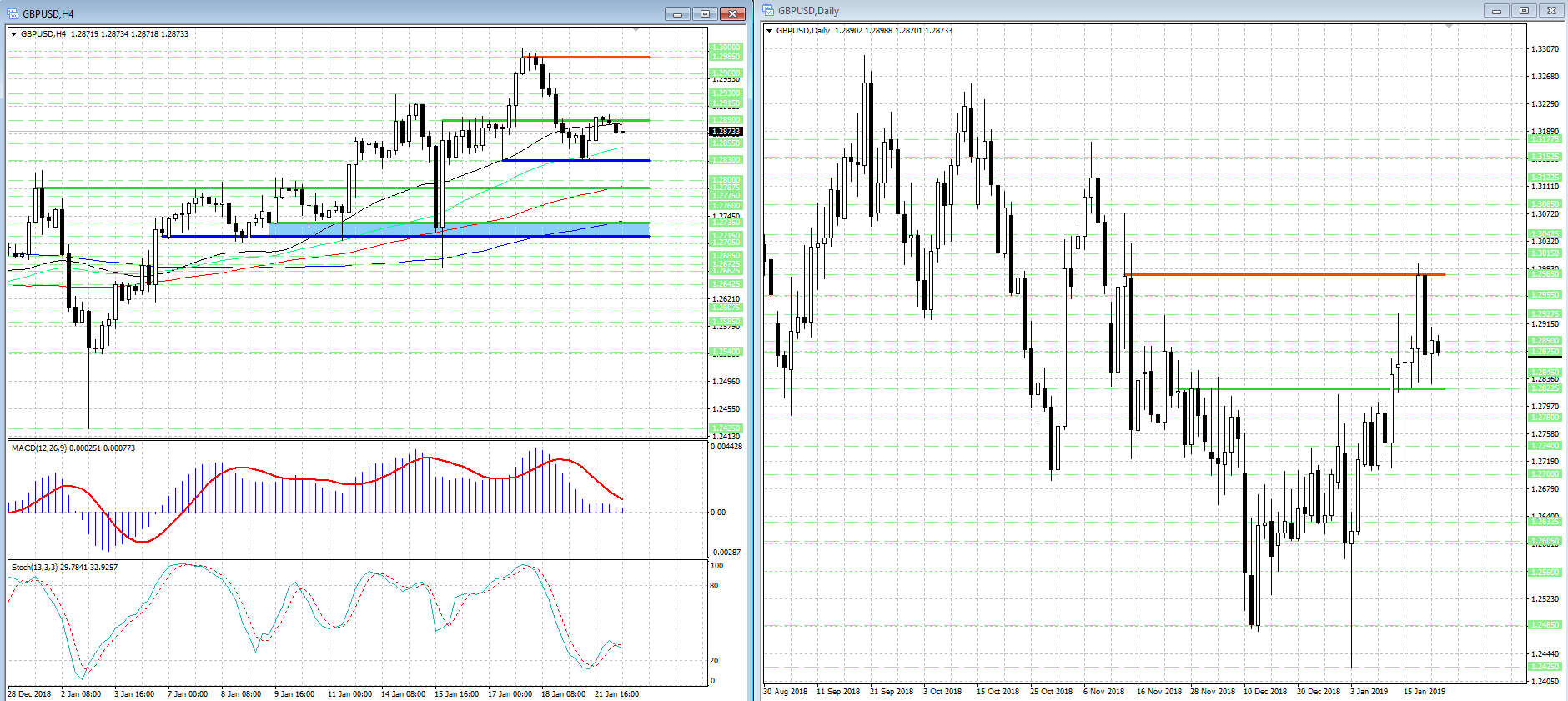Select the GBPUSD,H4 title bar text
The width and height of the screenshot is (1568, 701).
(48, 14)
